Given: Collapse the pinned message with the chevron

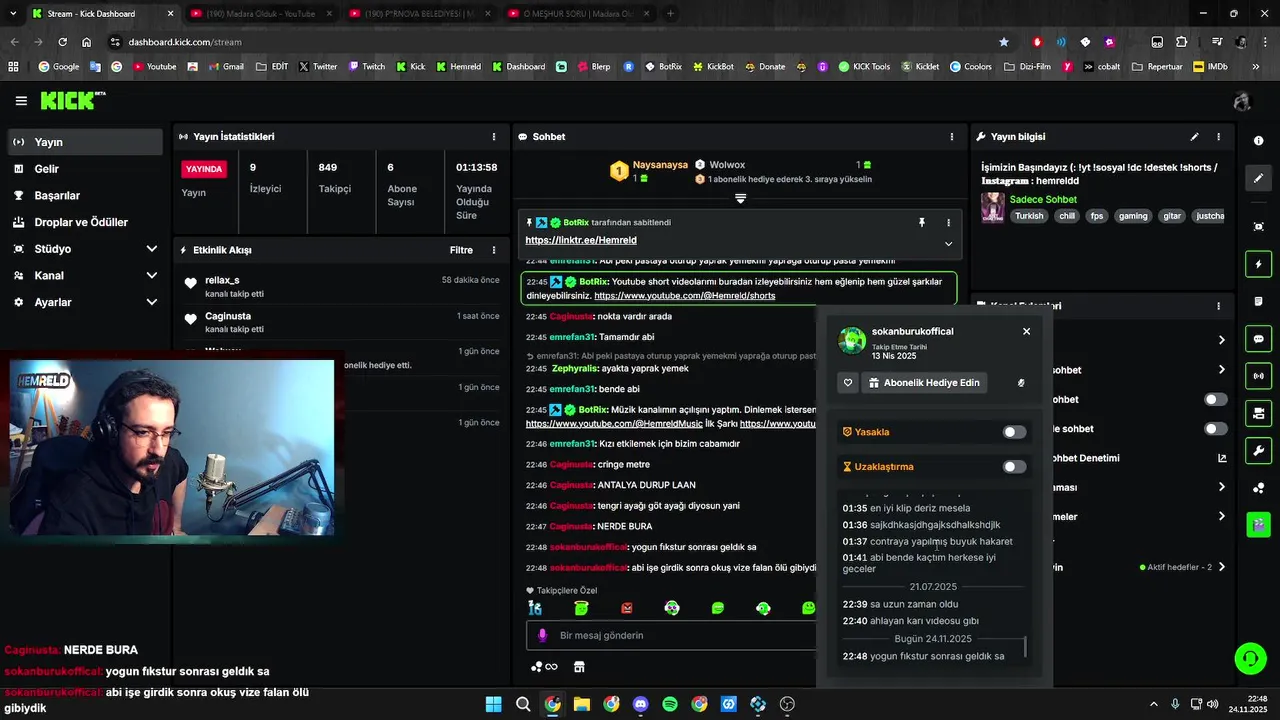Looking at the screenshot, I should pos(948,243).
